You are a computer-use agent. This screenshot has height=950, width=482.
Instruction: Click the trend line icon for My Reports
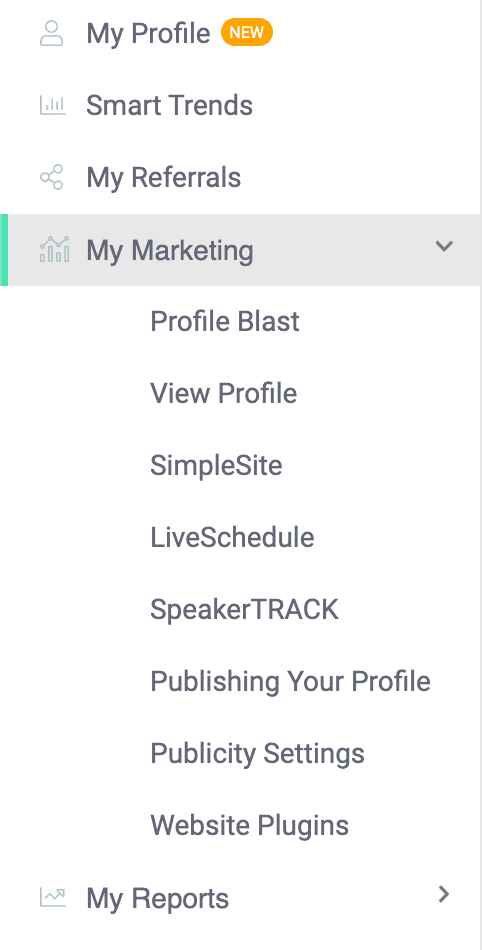click(x=53, y=897)
